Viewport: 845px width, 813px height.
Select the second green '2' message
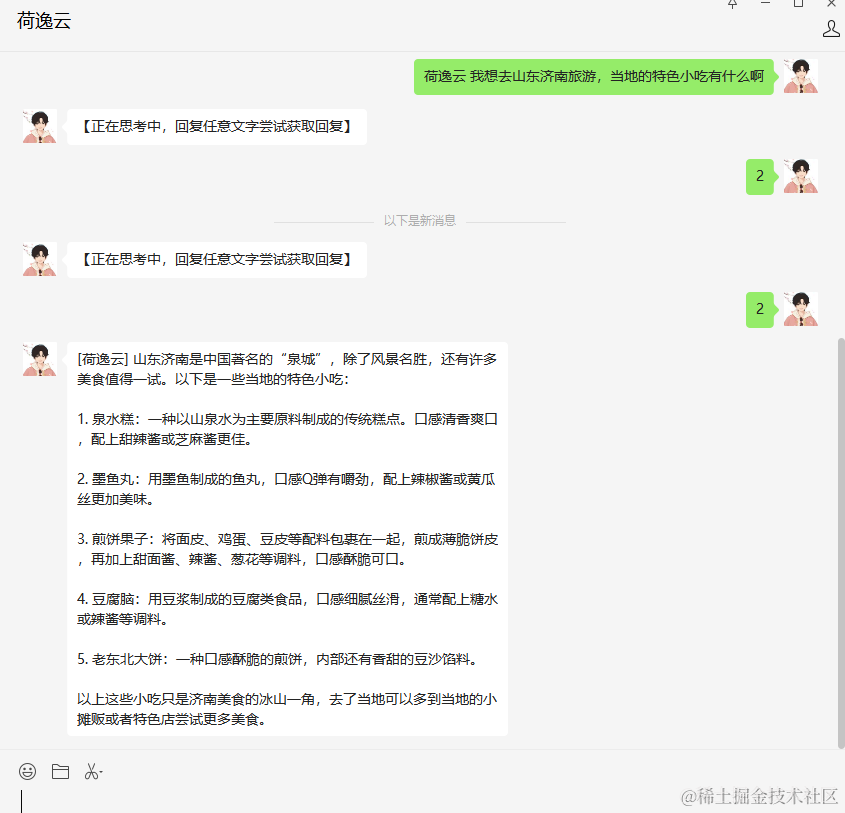[759, 309]
